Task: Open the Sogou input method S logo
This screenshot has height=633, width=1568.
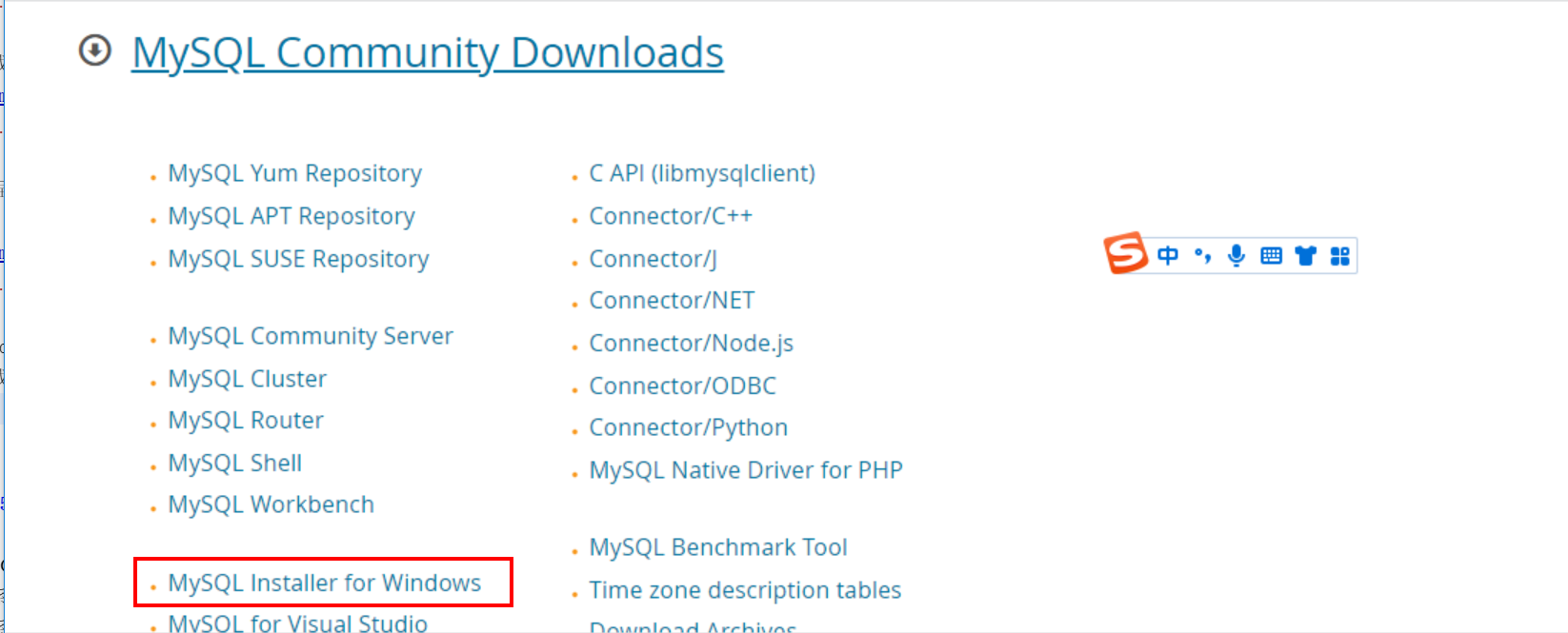Action: (1126, 253)
